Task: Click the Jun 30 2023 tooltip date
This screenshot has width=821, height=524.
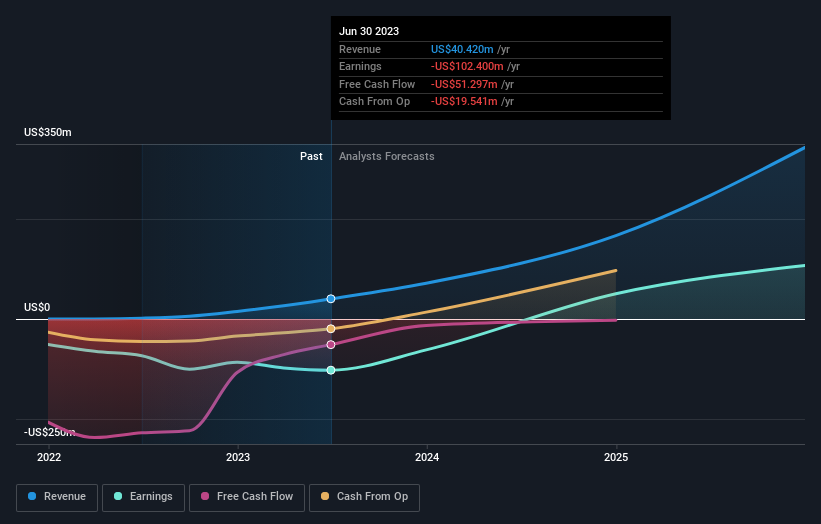Action: click(369, 31)
